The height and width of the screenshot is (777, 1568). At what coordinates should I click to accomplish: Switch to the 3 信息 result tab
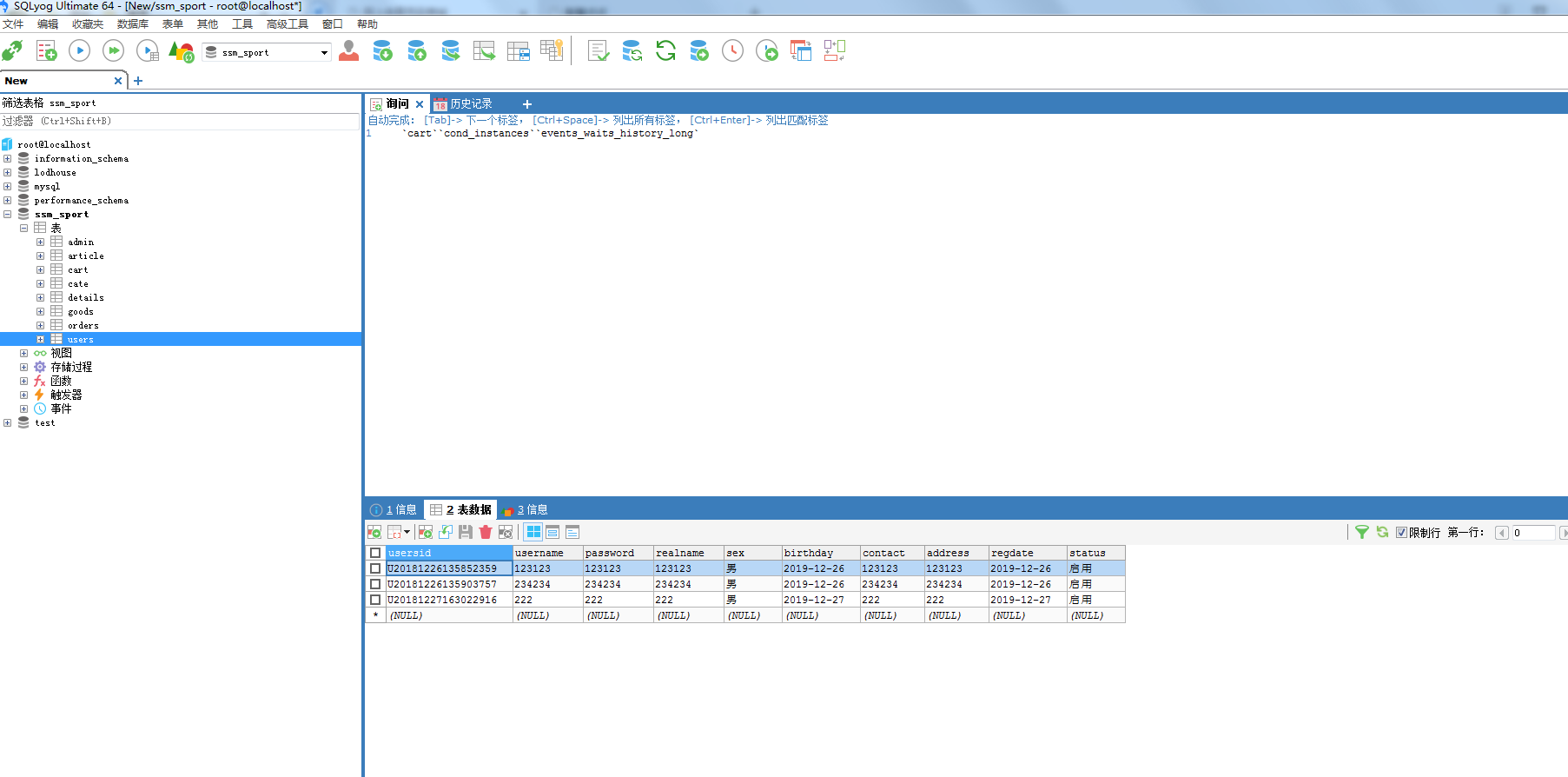526,510
